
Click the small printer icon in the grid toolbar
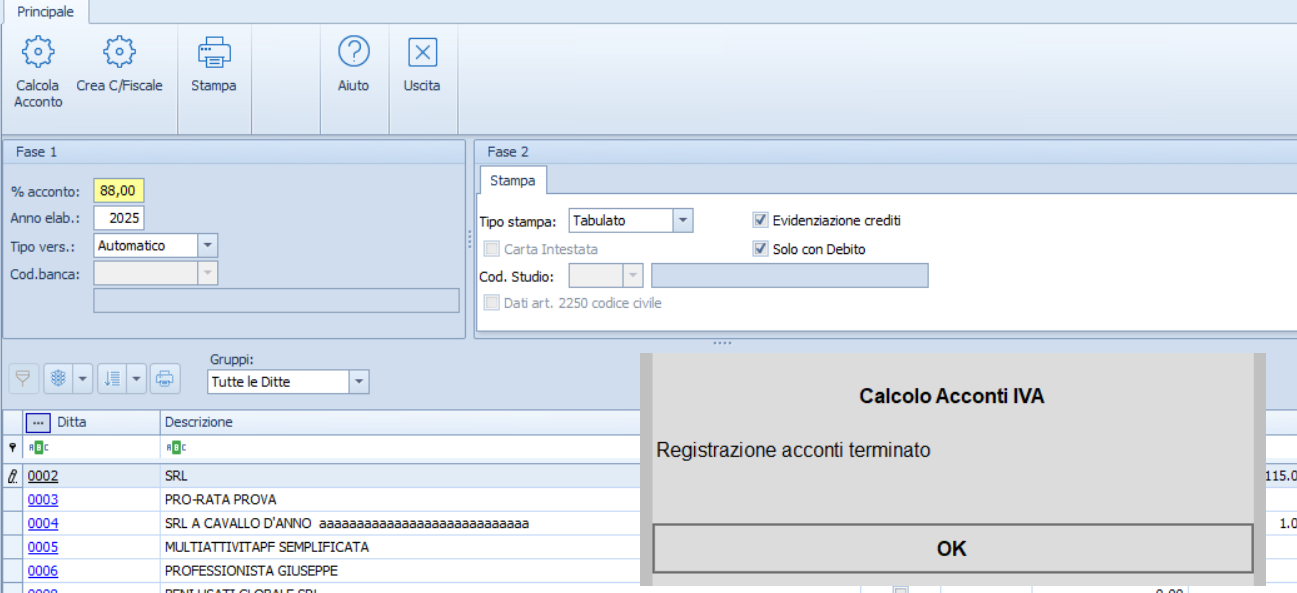(x=166, y=379)
